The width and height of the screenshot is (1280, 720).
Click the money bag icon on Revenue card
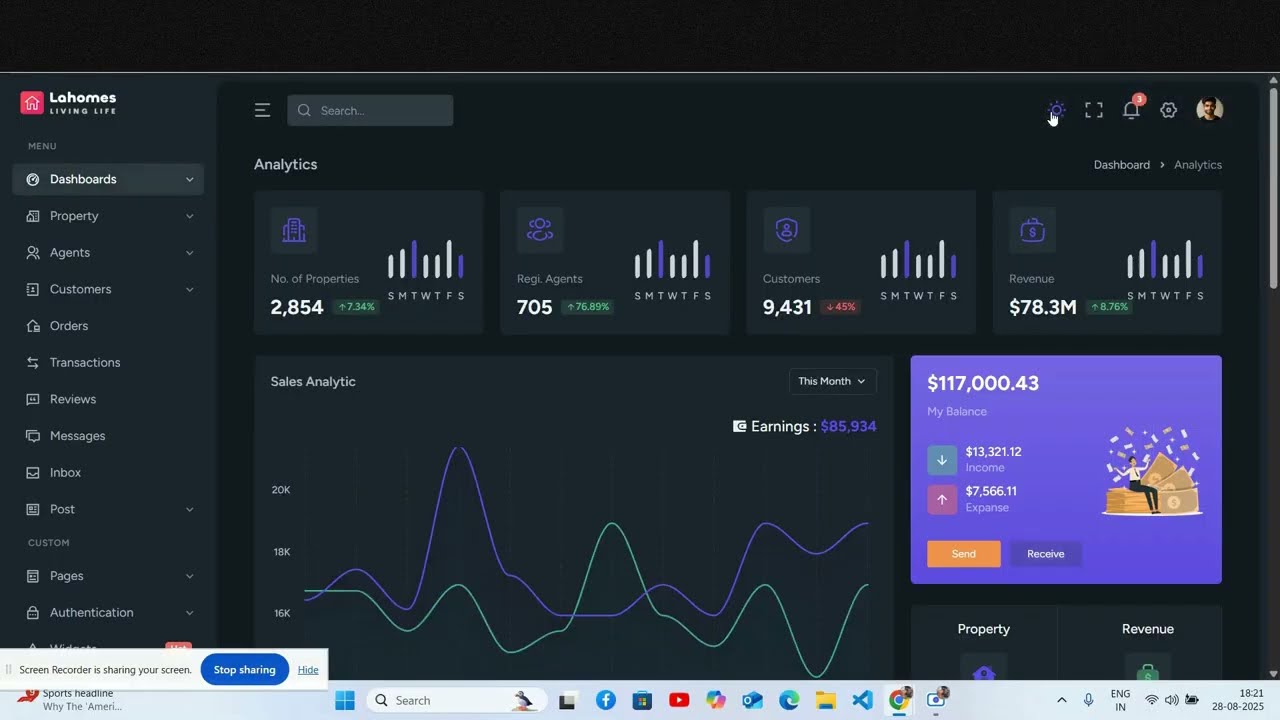coord(1032,230)
